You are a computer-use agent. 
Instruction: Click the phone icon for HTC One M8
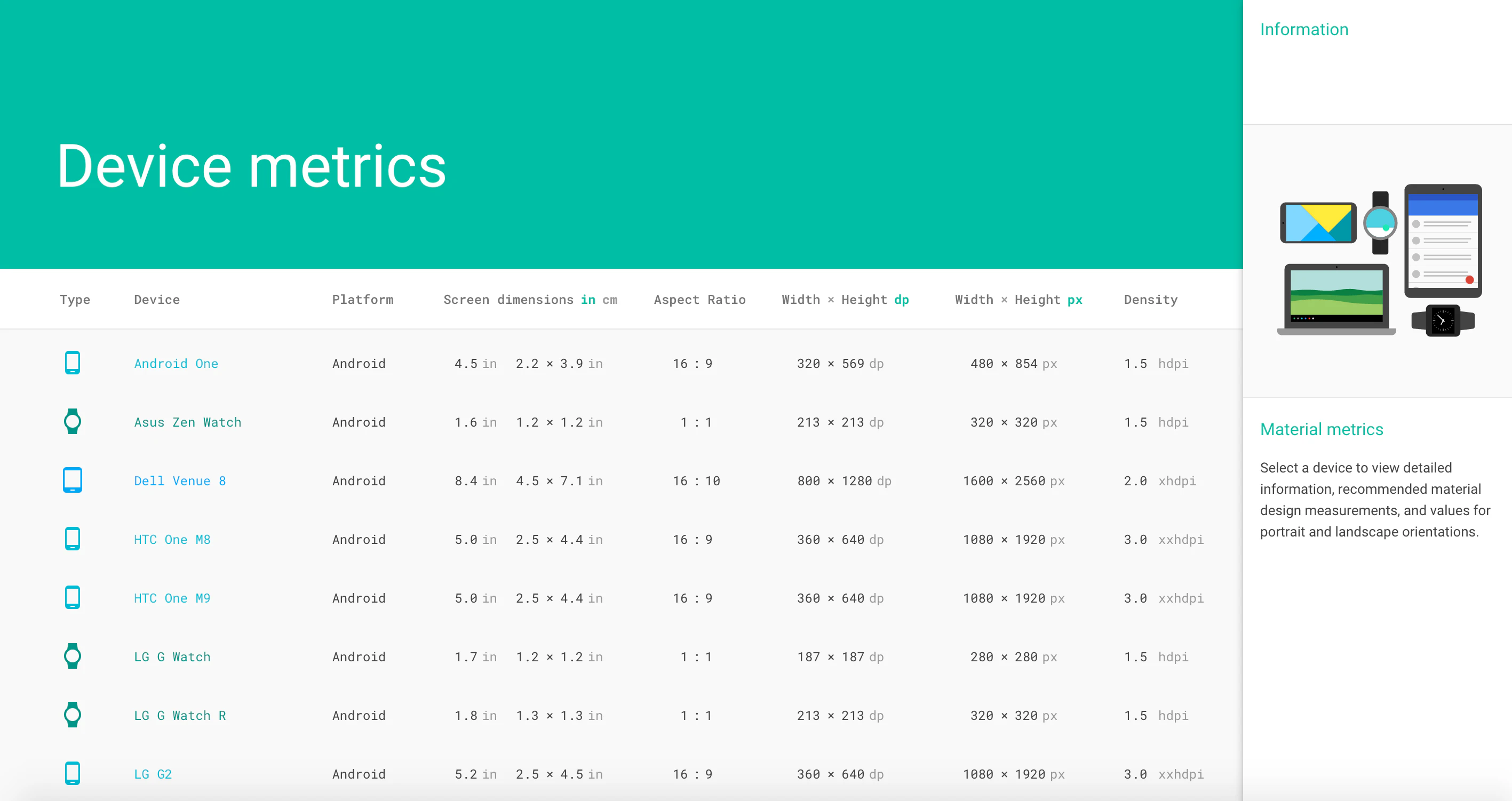(72, 539)
